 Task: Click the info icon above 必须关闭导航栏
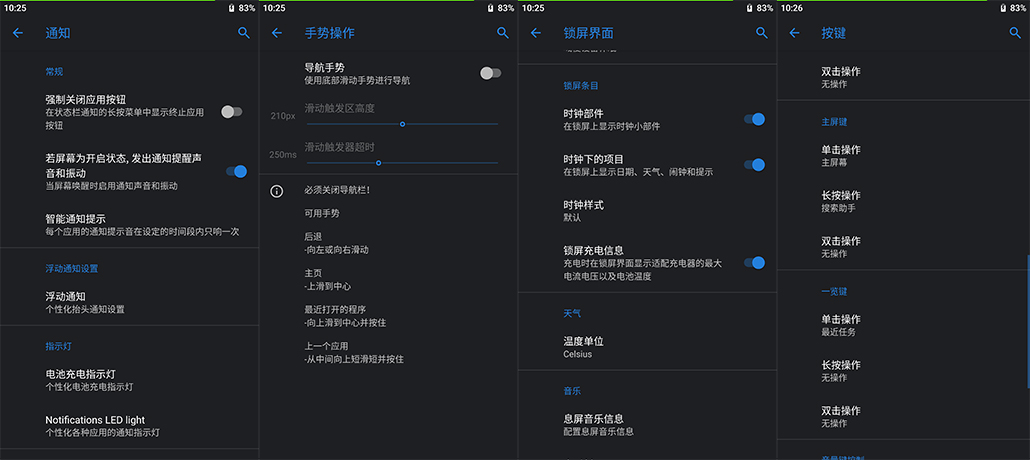[277, 191]
